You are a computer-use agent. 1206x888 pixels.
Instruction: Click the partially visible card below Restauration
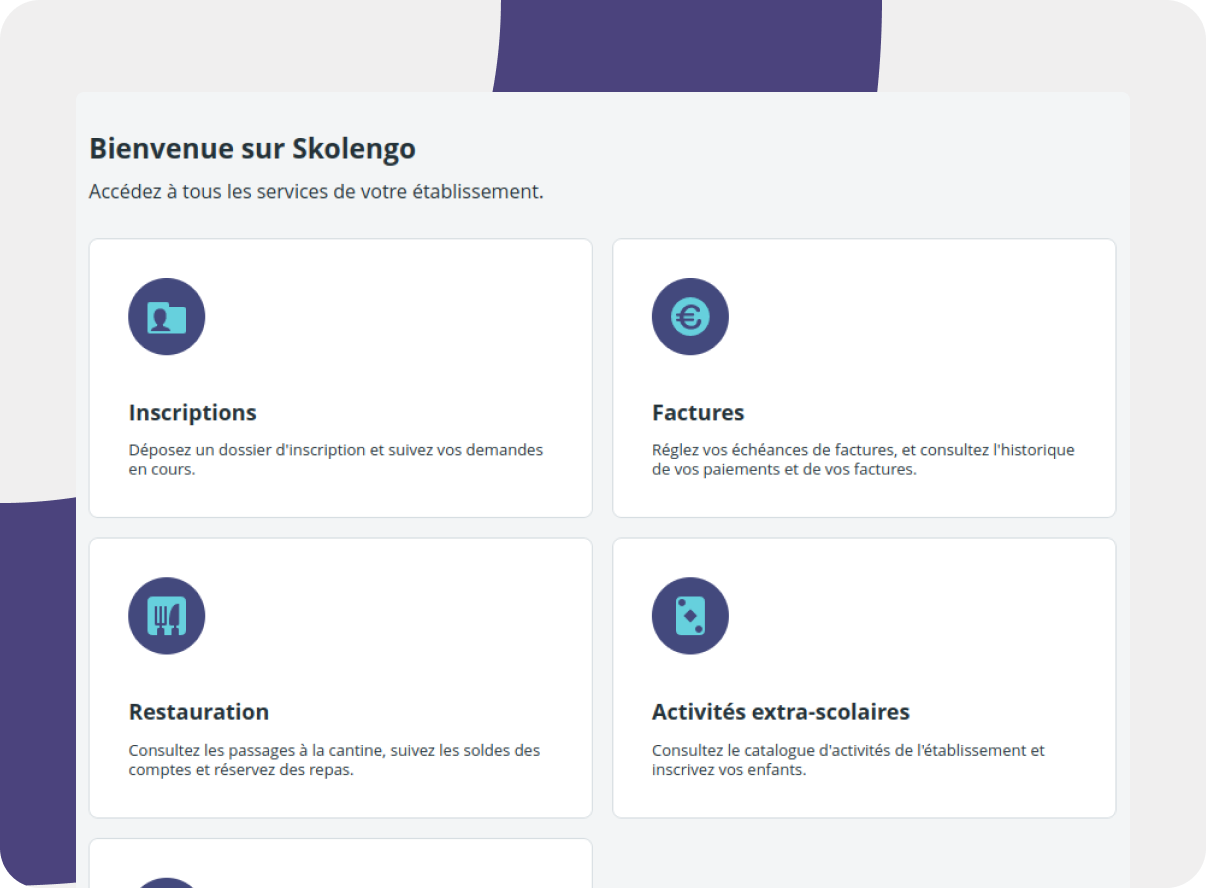click(340, 864)
